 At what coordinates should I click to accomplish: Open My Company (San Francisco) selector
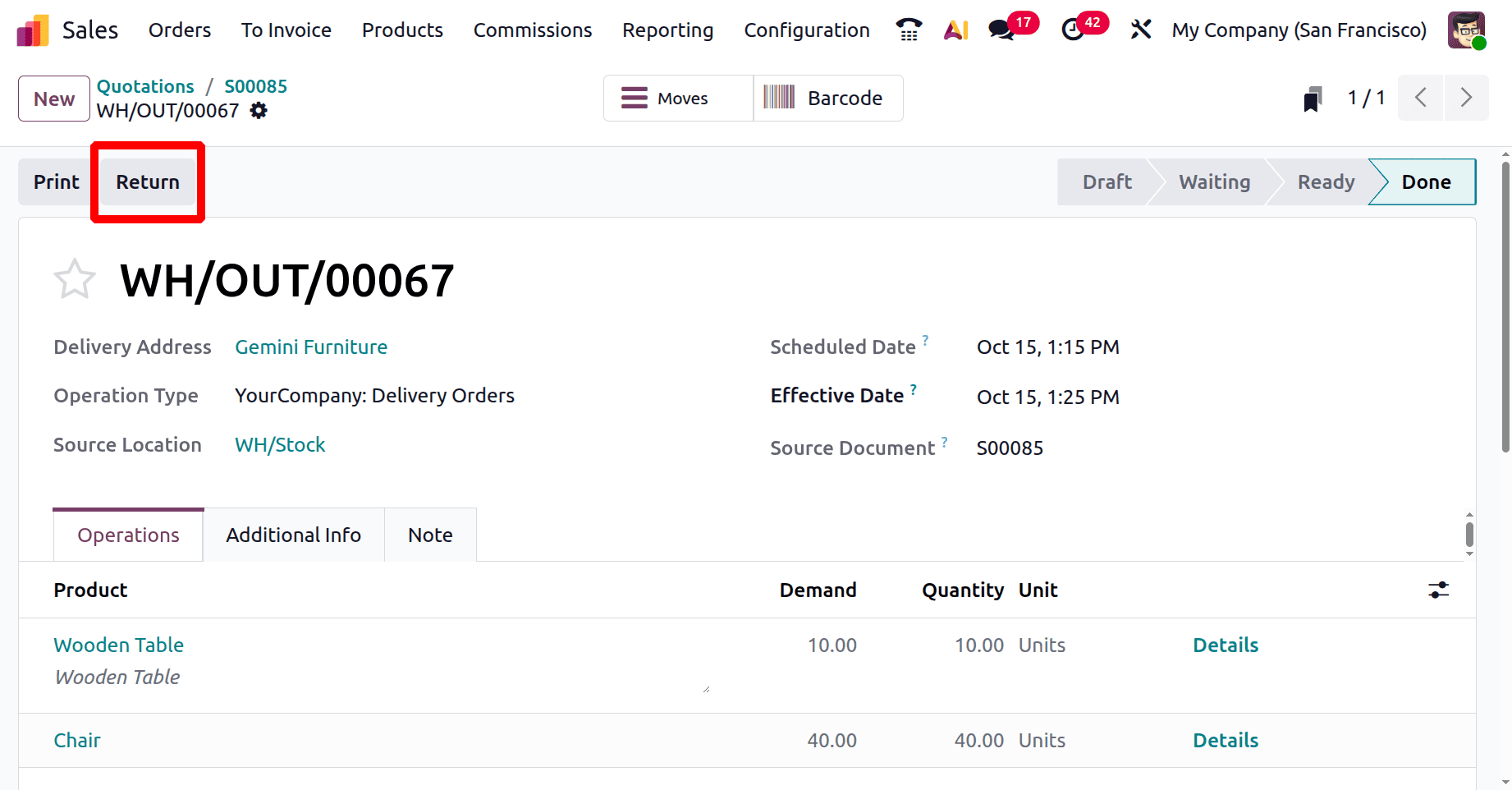click(1299, 30)
